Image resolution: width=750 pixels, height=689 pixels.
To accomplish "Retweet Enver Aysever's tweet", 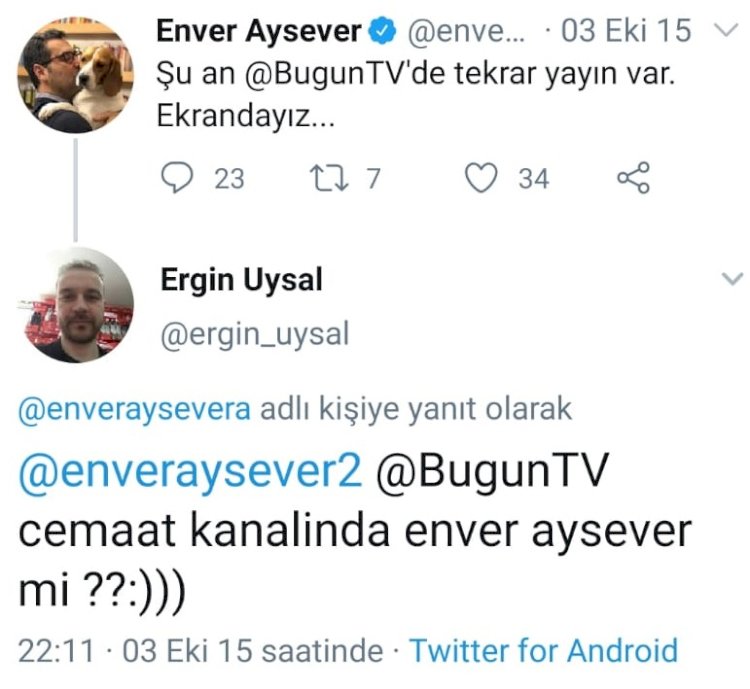I will point(329,178).
